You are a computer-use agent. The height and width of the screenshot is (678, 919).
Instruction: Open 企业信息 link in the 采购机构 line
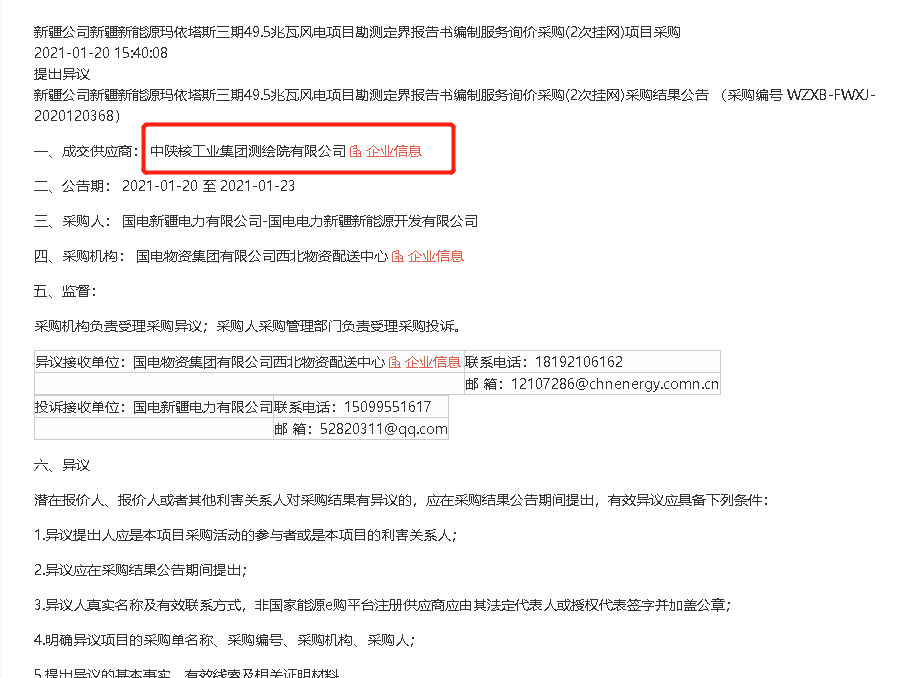435,256
